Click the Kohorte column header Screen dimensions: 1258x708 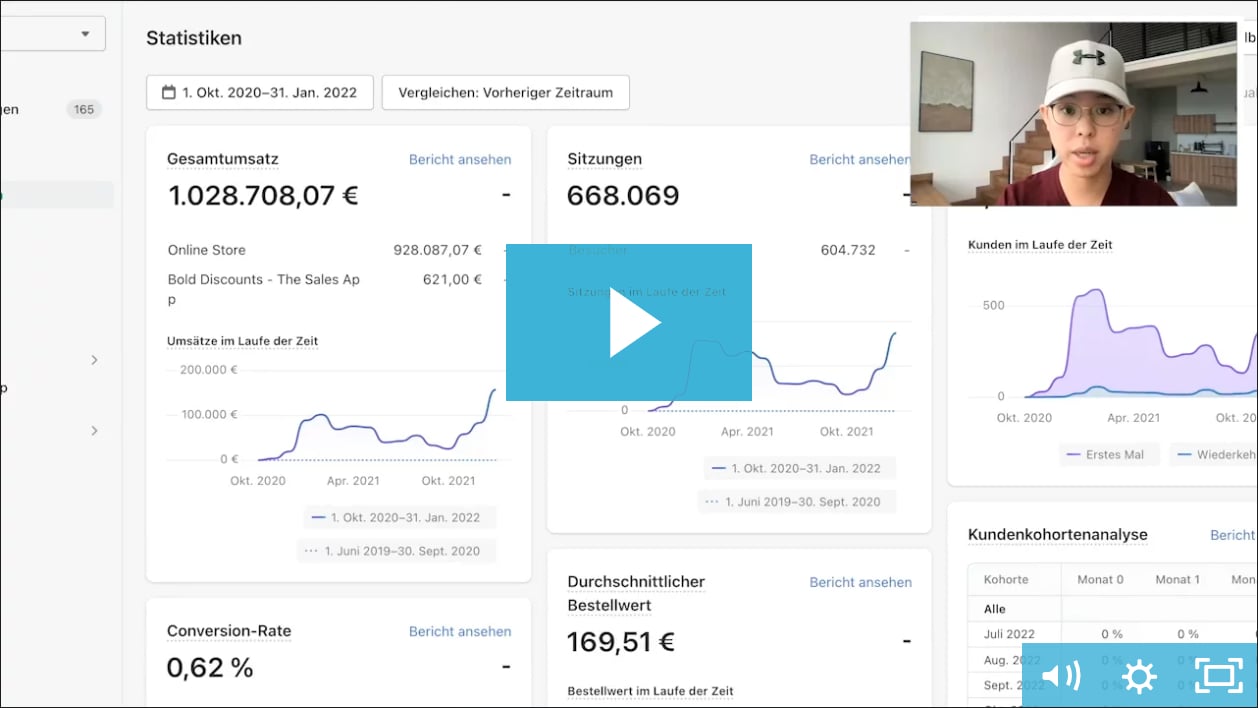coord(1006,580)
